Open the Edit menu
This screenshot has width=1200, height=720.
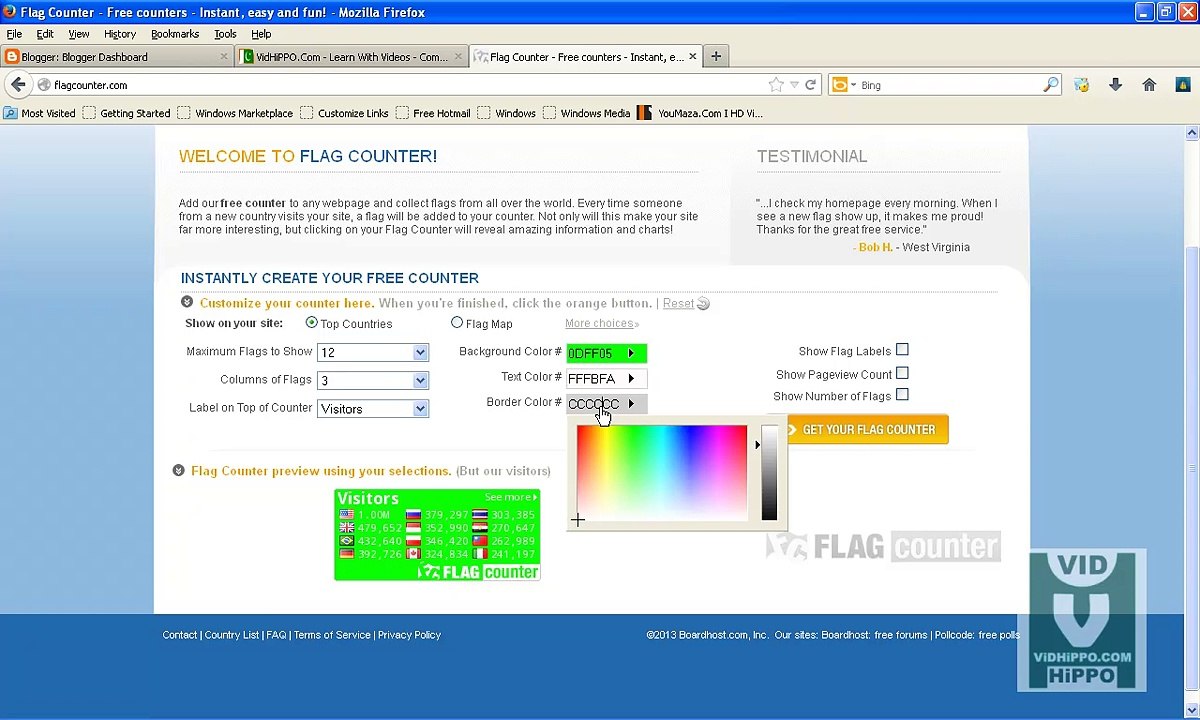click(45, 34)
